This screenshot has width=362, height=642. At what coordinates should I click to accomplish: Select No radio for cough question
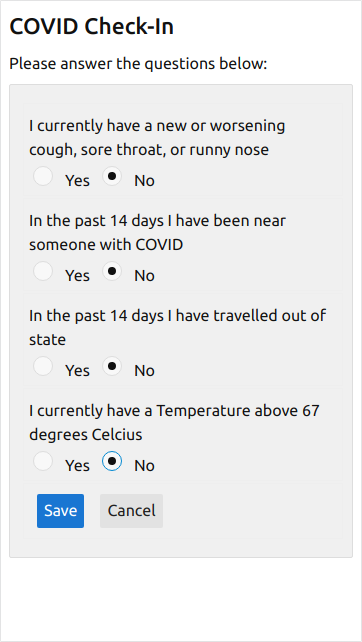pos(112,176)
